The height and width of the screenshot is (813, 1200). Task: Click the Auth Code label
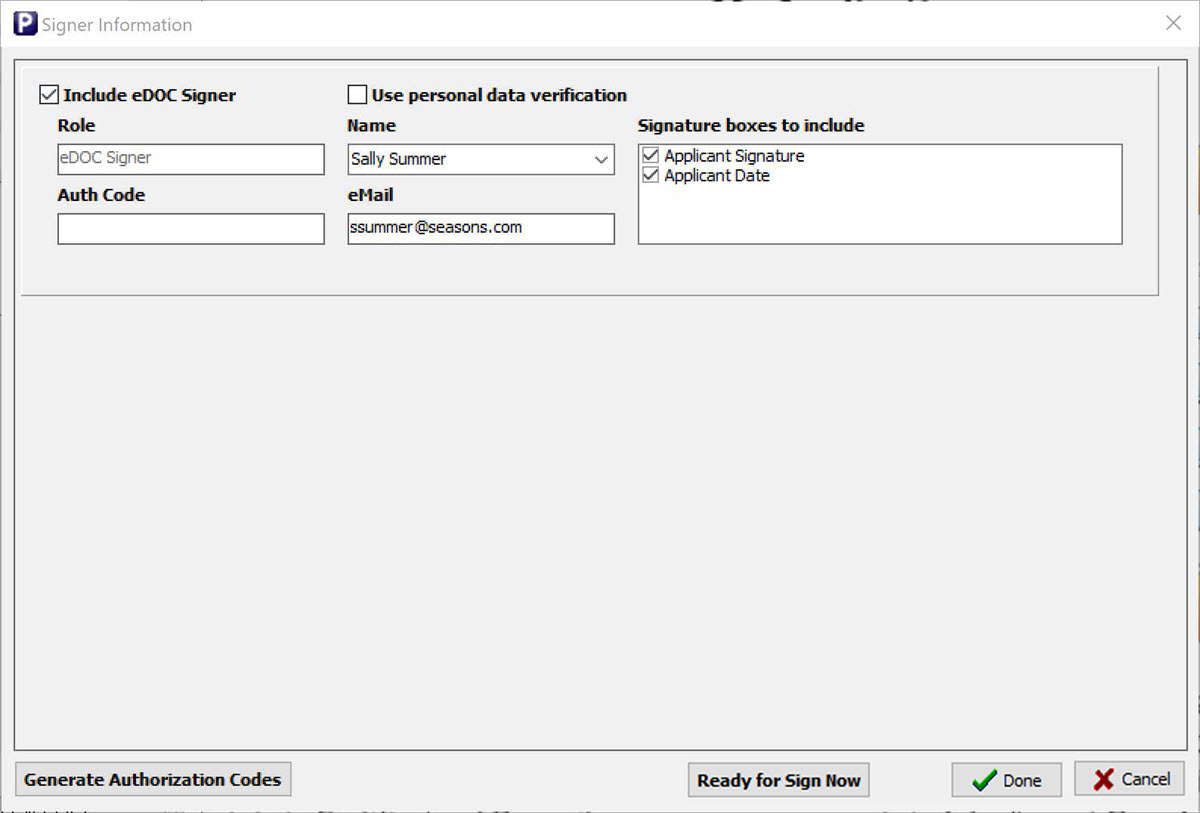tap(101, 195)
